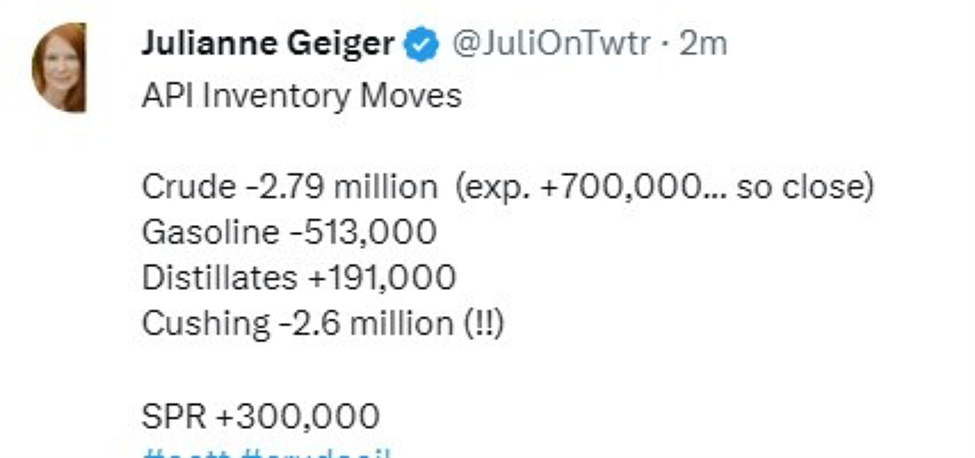Click the 'Distillates +191,000' line
975x458 pixels.
(299, 277)
